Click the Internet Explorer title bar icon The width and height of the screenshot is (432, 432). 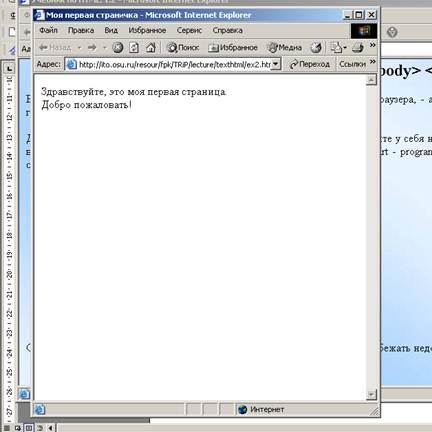(40, 15)
